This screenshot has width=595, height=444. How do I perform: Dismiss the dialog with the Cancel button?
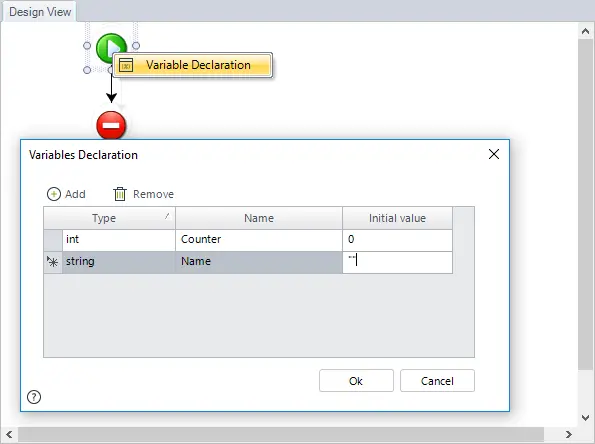pos(437,381)
